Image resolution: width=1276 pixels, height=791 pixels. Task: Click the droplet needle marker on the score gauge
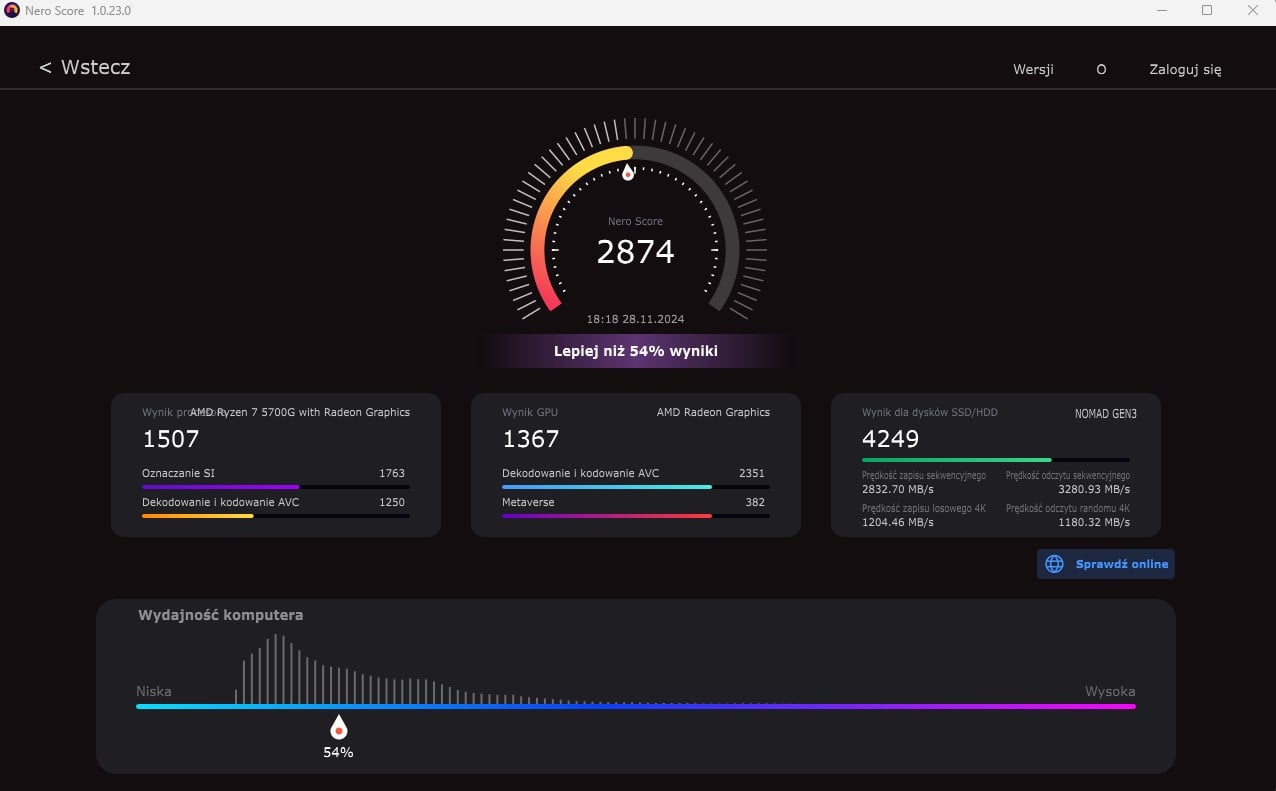tap(628, 173)
